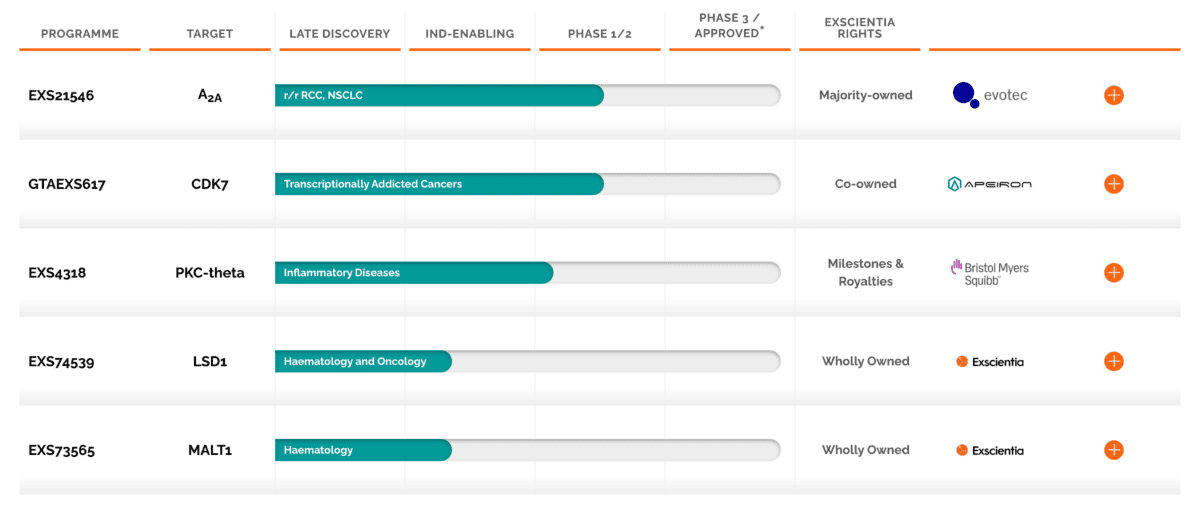Open the EXS21546 programme name
Screen dimensions: 1200x525
[x=61, y=96]
